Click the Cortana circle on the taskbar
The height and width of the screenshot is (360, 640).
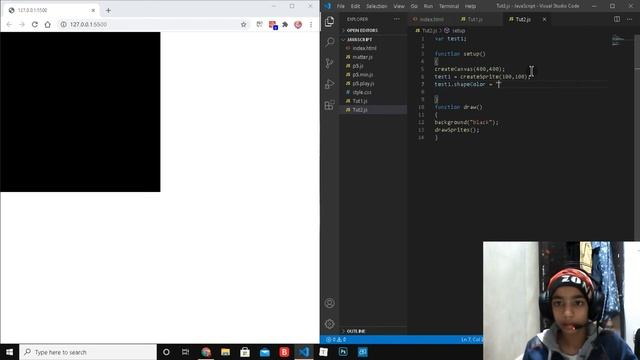(166, 352)
